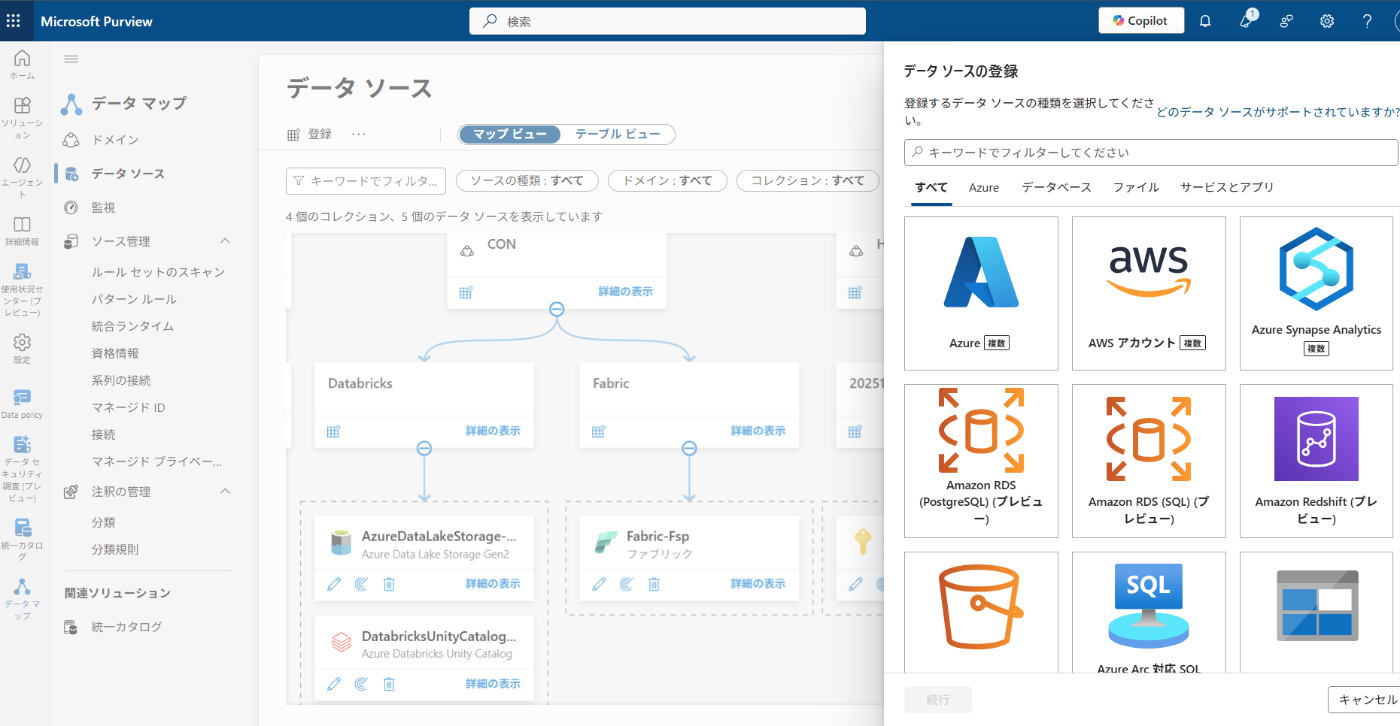Open the コレクション filter dropdown
The height and width of the screenshot is (726, 1400).
[808, 181]
